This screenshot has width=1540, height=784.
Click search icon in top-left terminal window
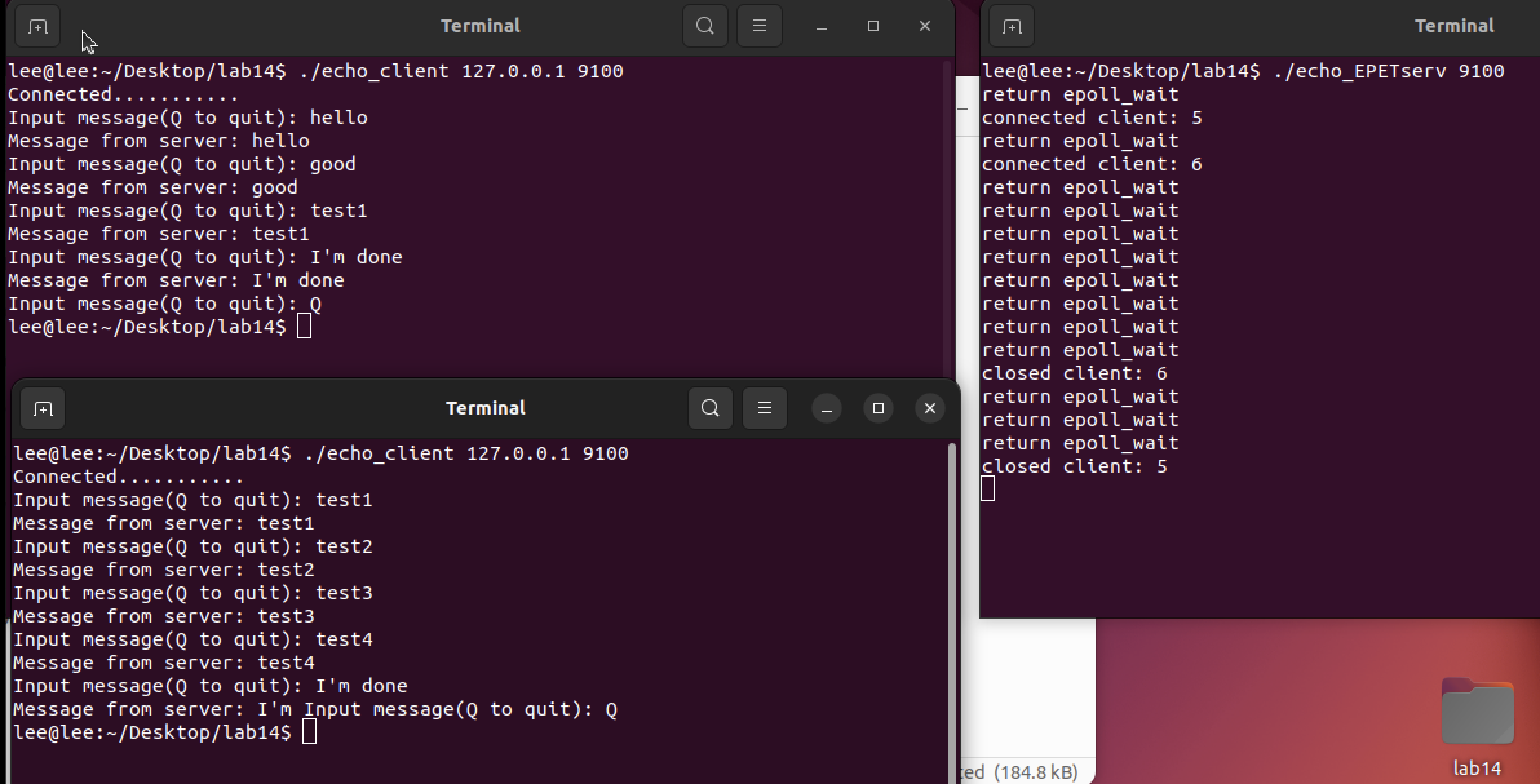tap(705, 26)
